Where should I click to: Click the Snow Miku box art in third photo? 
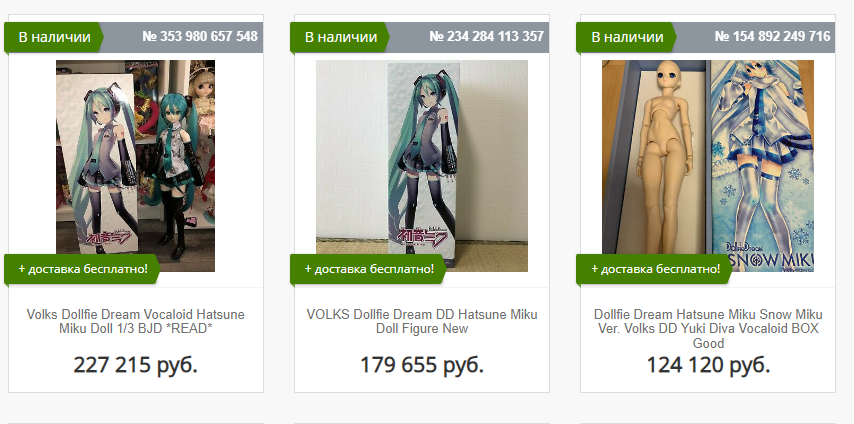click(x=762, y=166)
